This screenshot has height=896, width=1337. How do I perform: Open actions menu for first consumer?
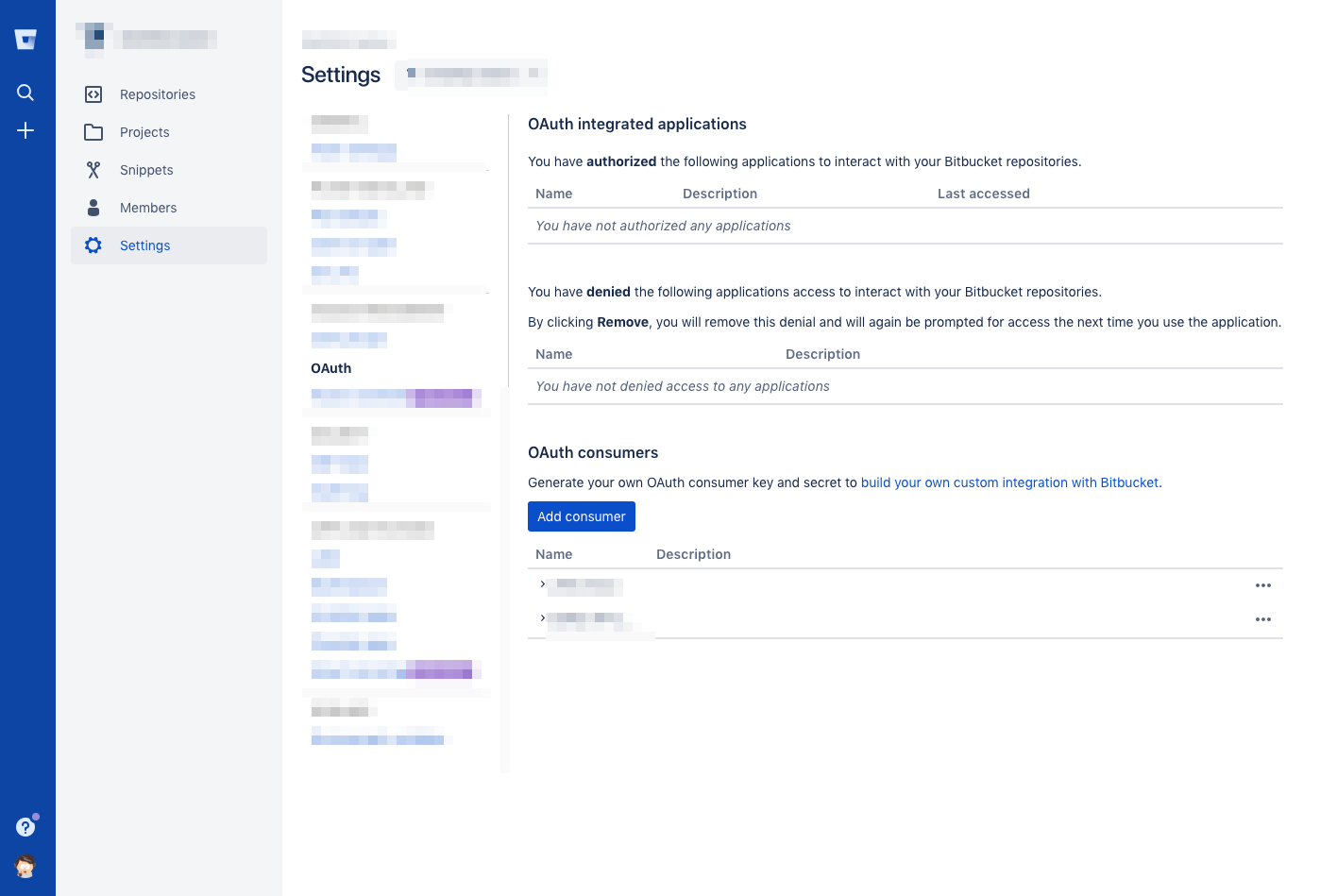[x=1262, y=585]
